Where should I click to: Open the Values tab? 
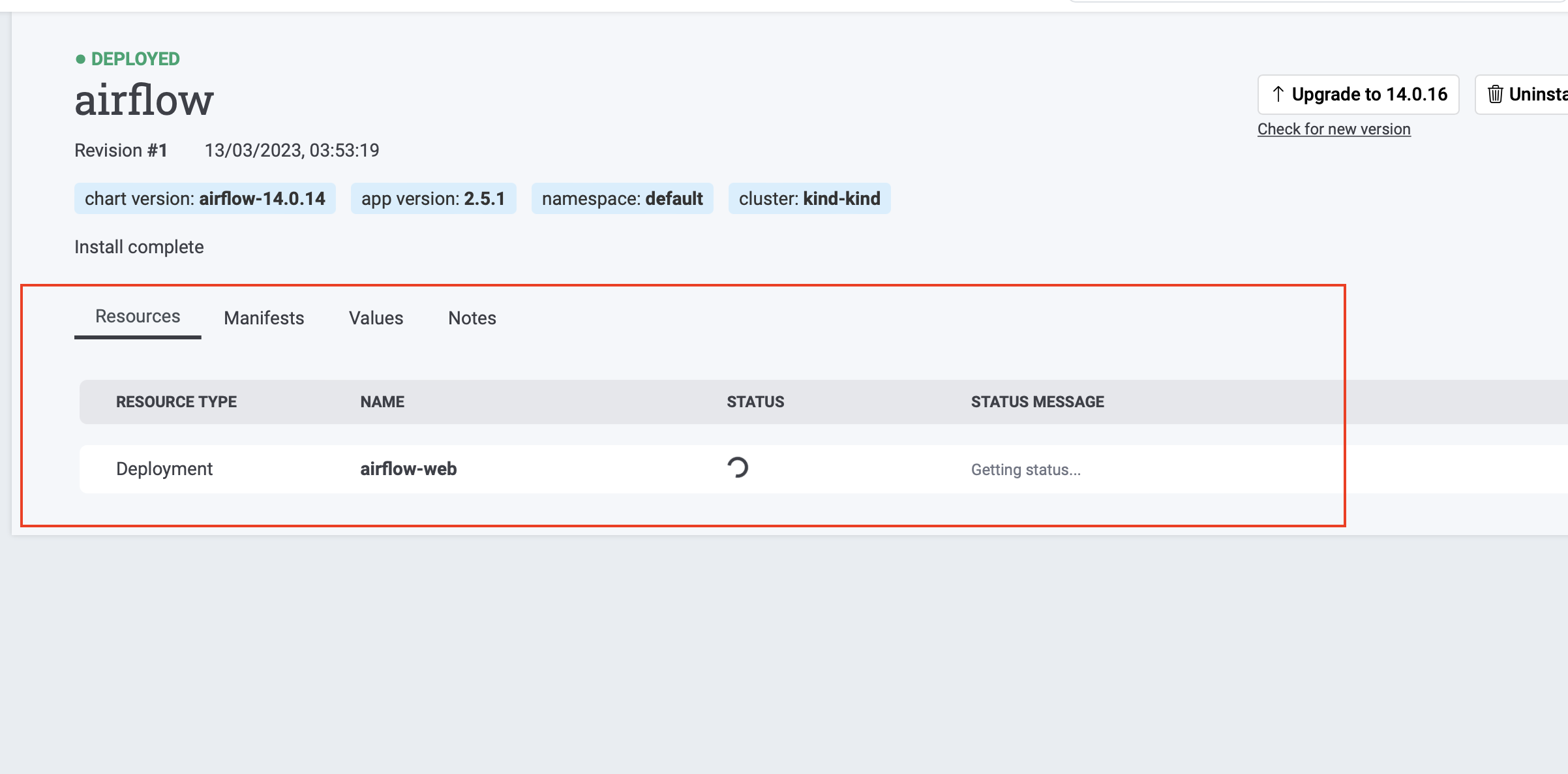point(375,318)
